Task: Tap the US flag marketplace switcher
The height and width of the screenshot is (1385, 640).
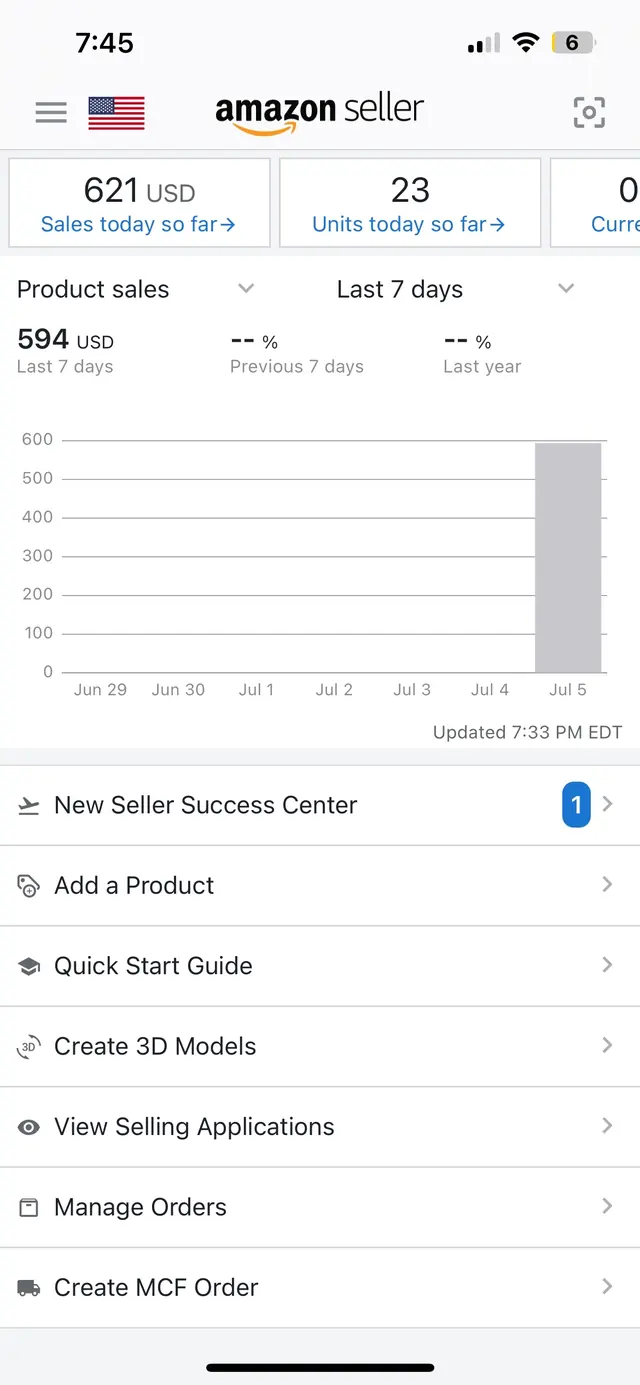Action: click(x=116, y=113)
